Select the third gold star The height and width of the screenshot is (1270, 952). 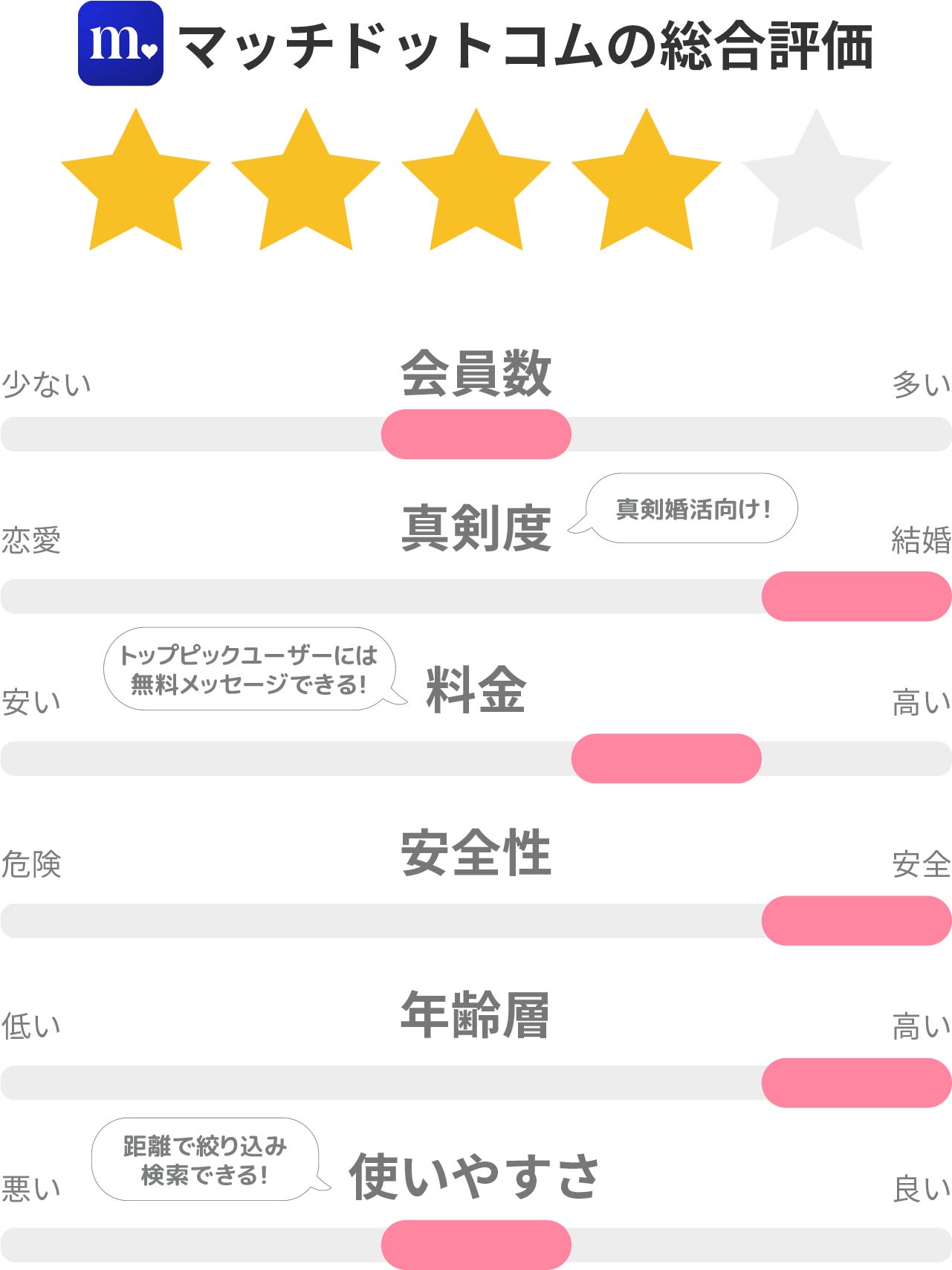coord(476,181)
